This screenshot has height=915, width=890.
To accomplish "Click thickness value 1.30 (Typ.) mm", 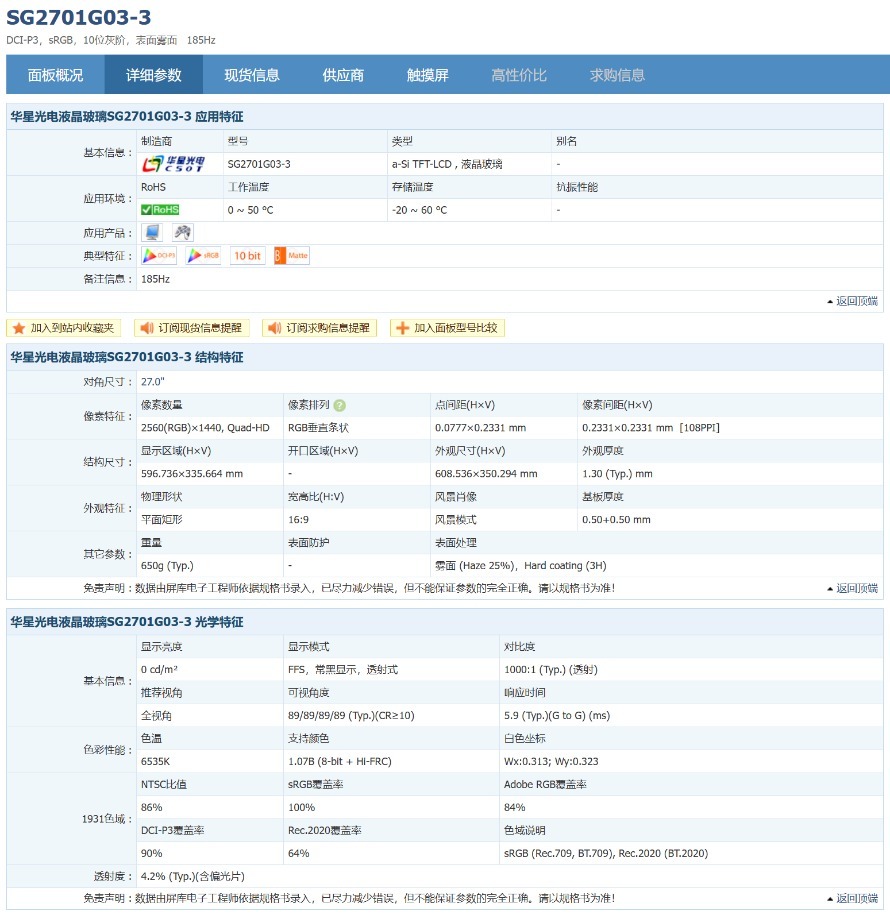I will pos(617,474).
